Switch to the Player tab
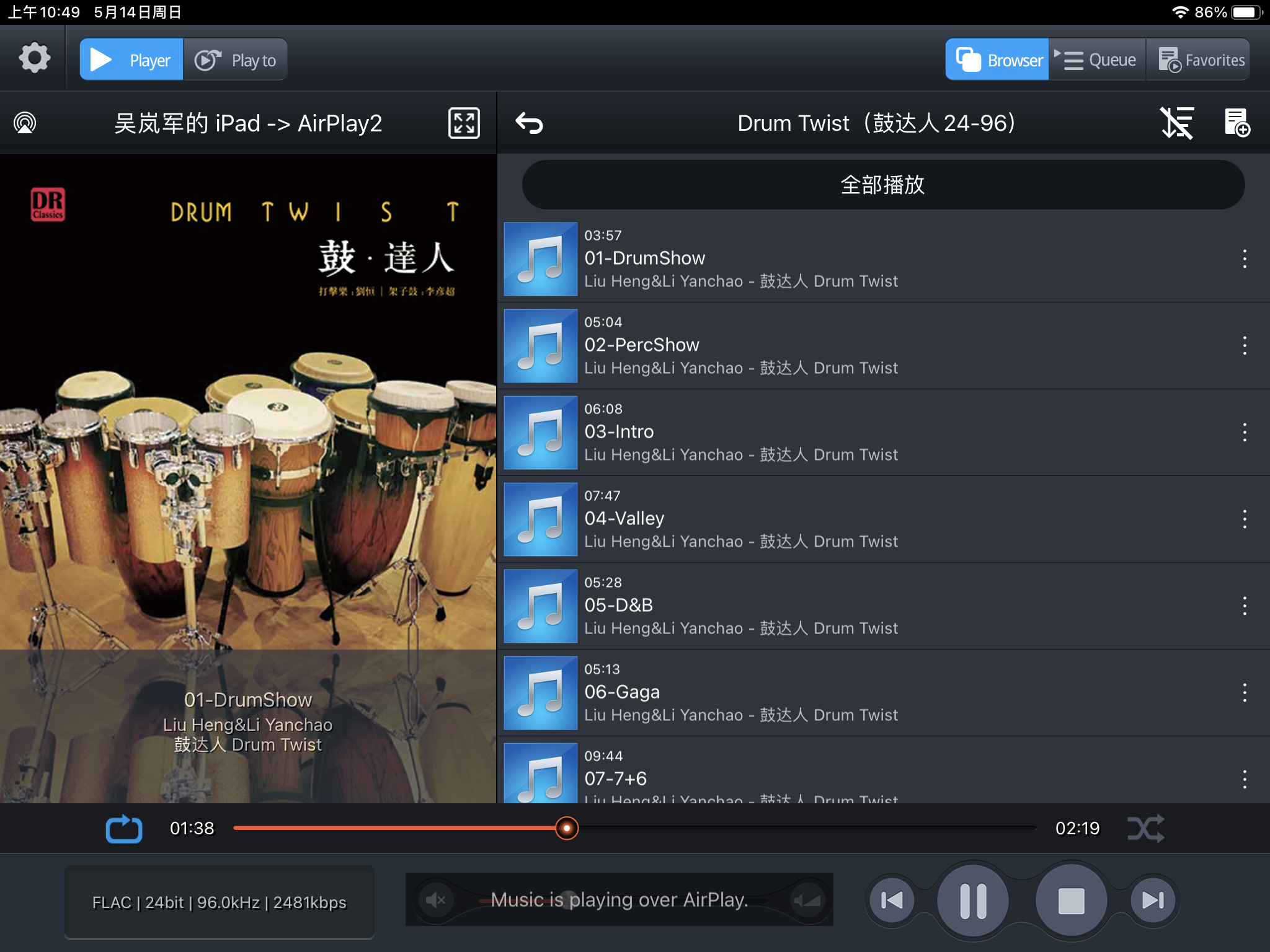The image size is (1270, 952). pyautogui.click(x=131, y=59)
